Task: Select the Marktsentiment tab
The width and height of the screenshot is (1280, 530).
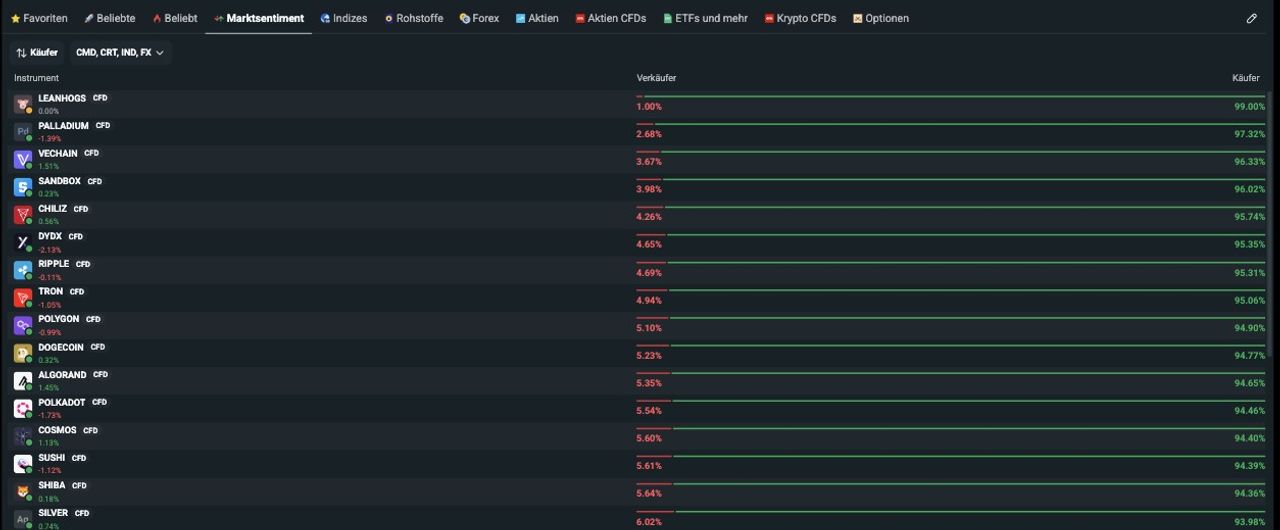Action: point(259,18)
